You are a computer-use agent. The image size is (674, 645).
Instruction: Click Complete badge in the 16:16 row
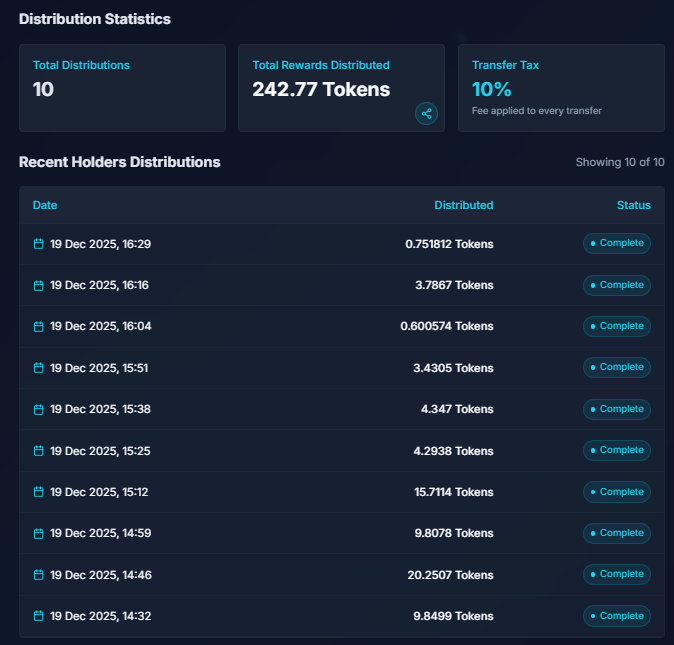[617, 285]
